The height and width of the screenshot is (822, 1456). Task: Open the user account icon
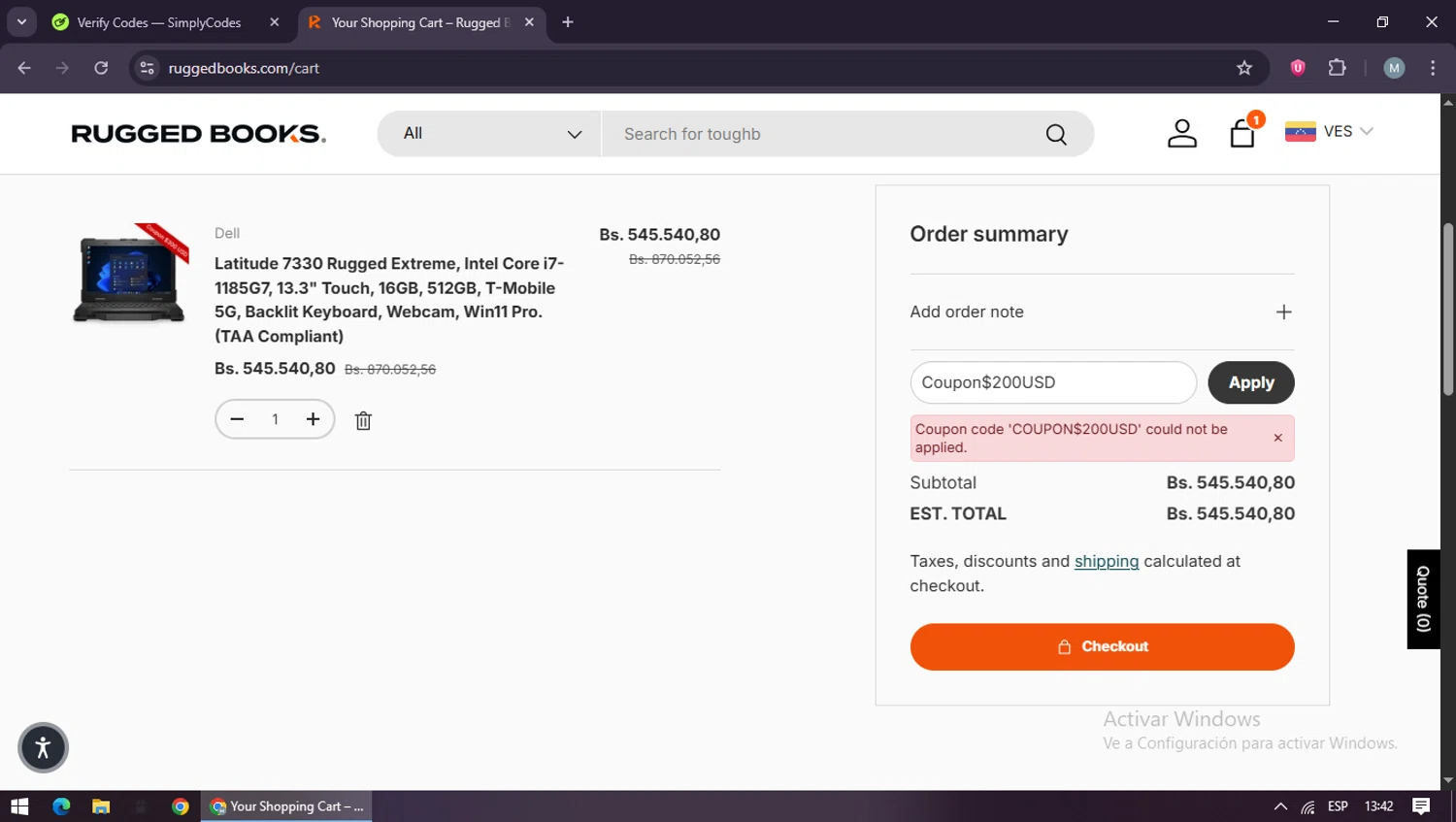(1181, 133)
